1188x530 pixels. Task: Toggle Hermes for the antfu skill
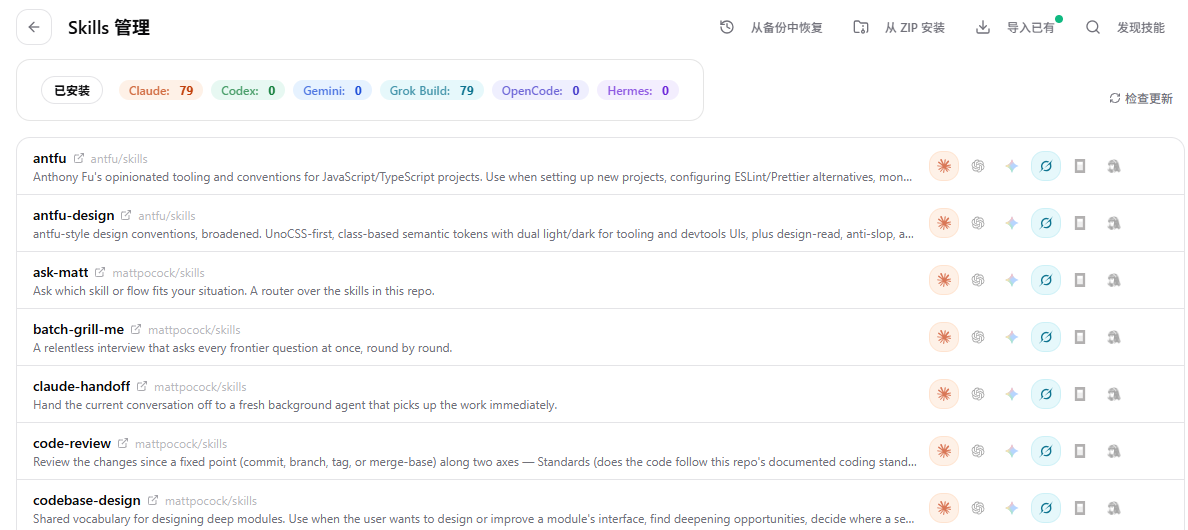tap(1114, 167)
